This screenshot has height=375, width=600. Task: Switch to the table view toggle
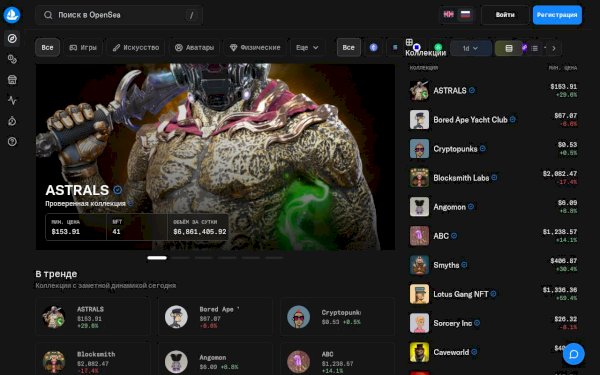coord(509,48)
